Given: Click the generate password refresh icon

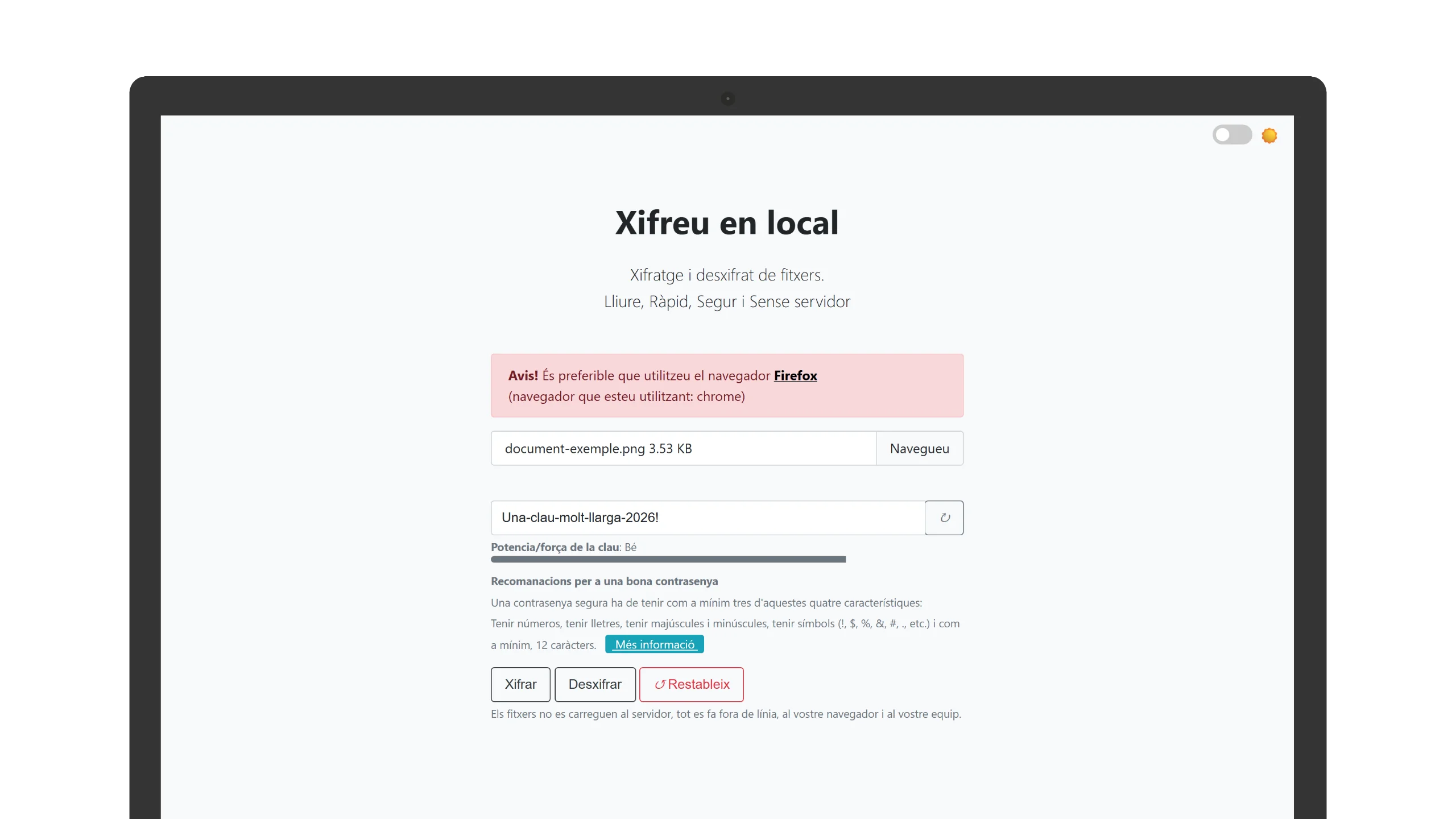Looking at the screenshot, I should [x=944, y=518].
